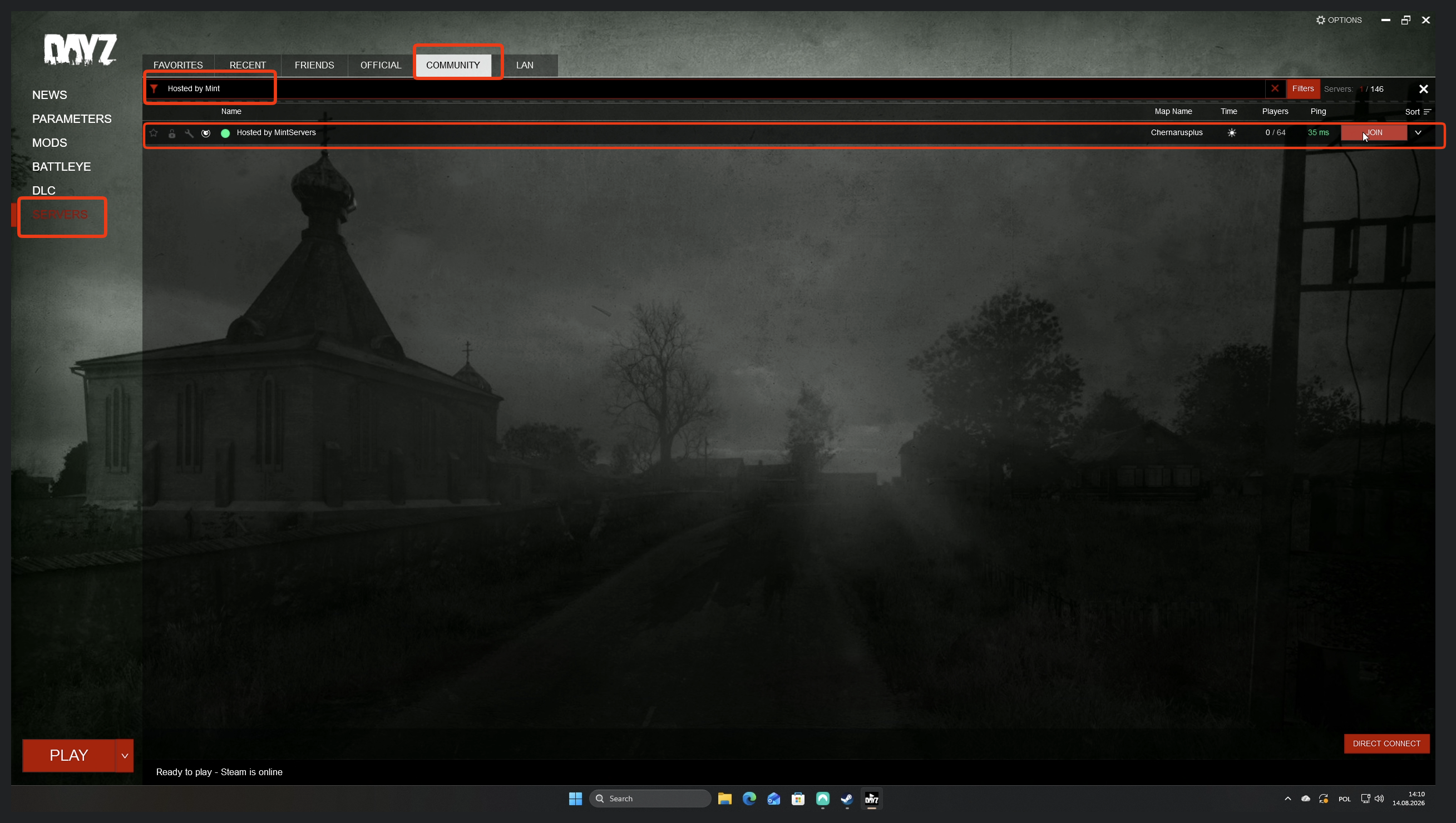Sort servers by Name column

(x=231, y=112)
